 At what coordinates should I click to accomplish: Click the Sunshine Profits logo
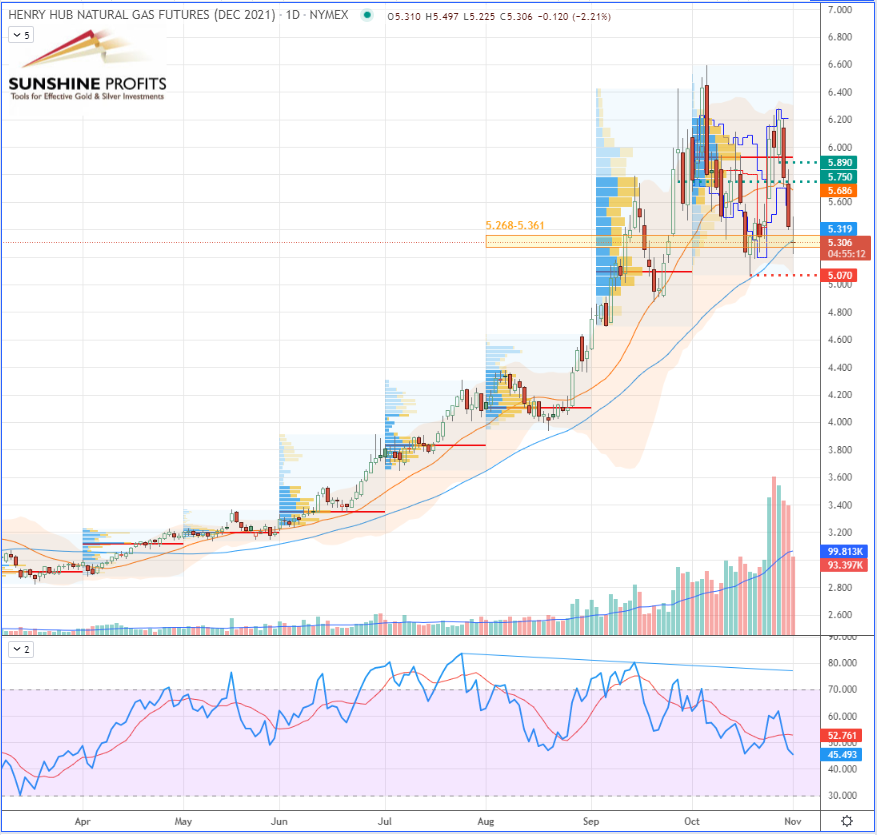coord(87,66)
